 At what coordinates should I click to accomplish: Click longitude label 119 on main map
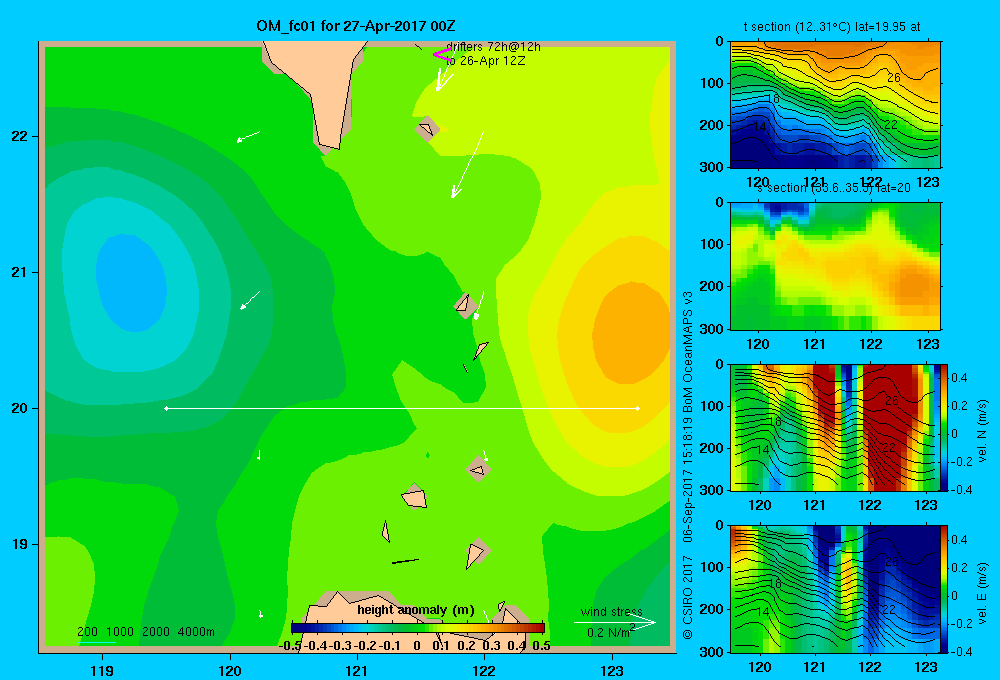click(102, 670)
